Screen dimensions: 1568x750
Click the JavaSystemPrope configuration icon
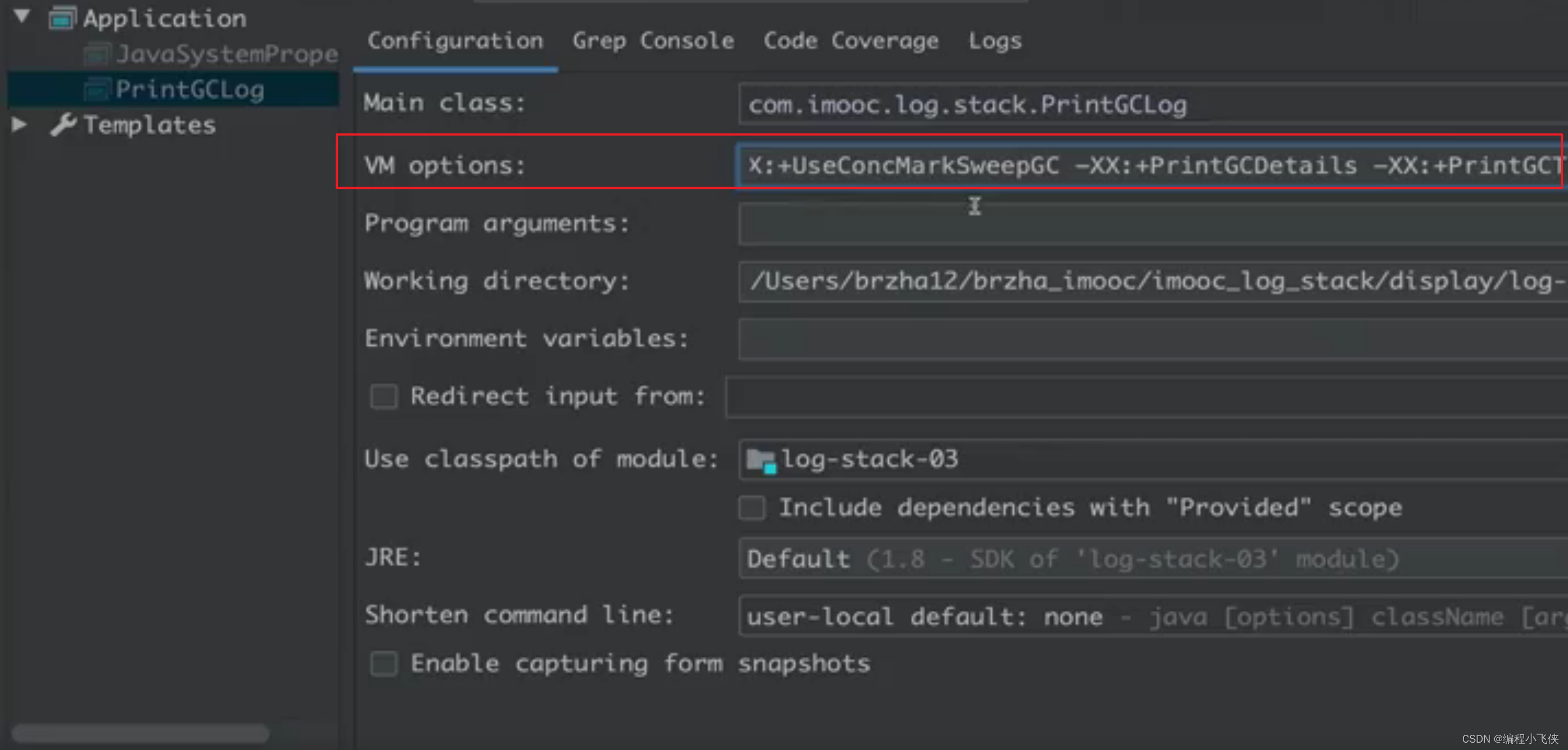97,54
